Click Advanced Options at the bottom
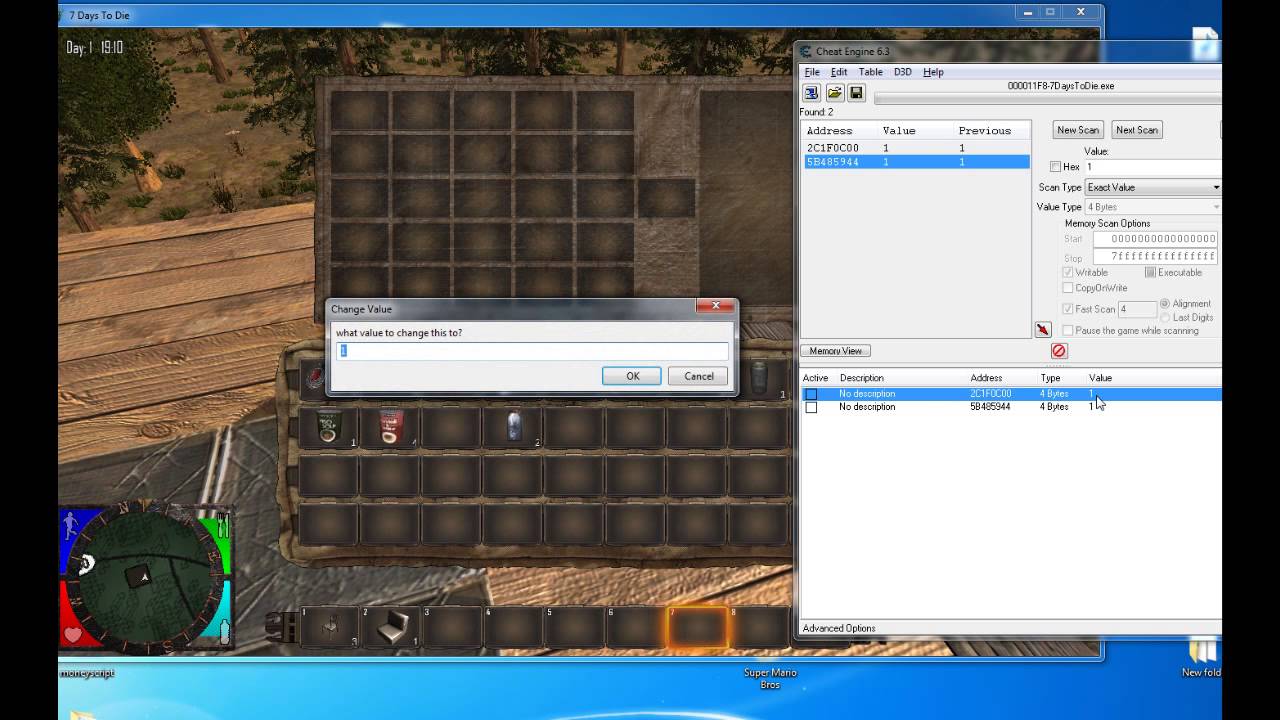Image resolution: width=1280 pixels, height=720 pixels. pyautogui.click(x=839, y=628)
